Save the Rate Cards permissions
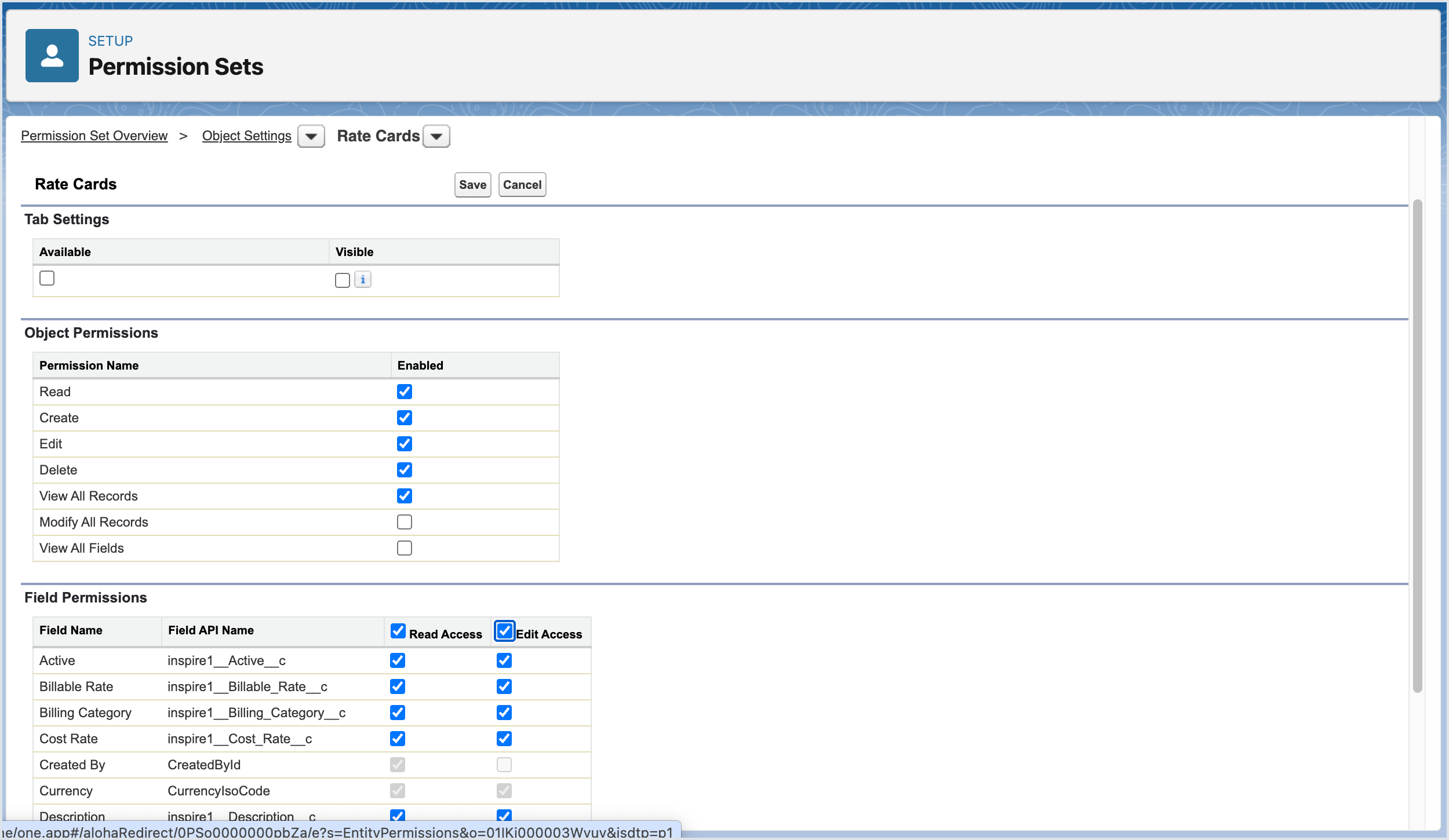This screenshot has height=840, width=1449. [x=473, y=185]
